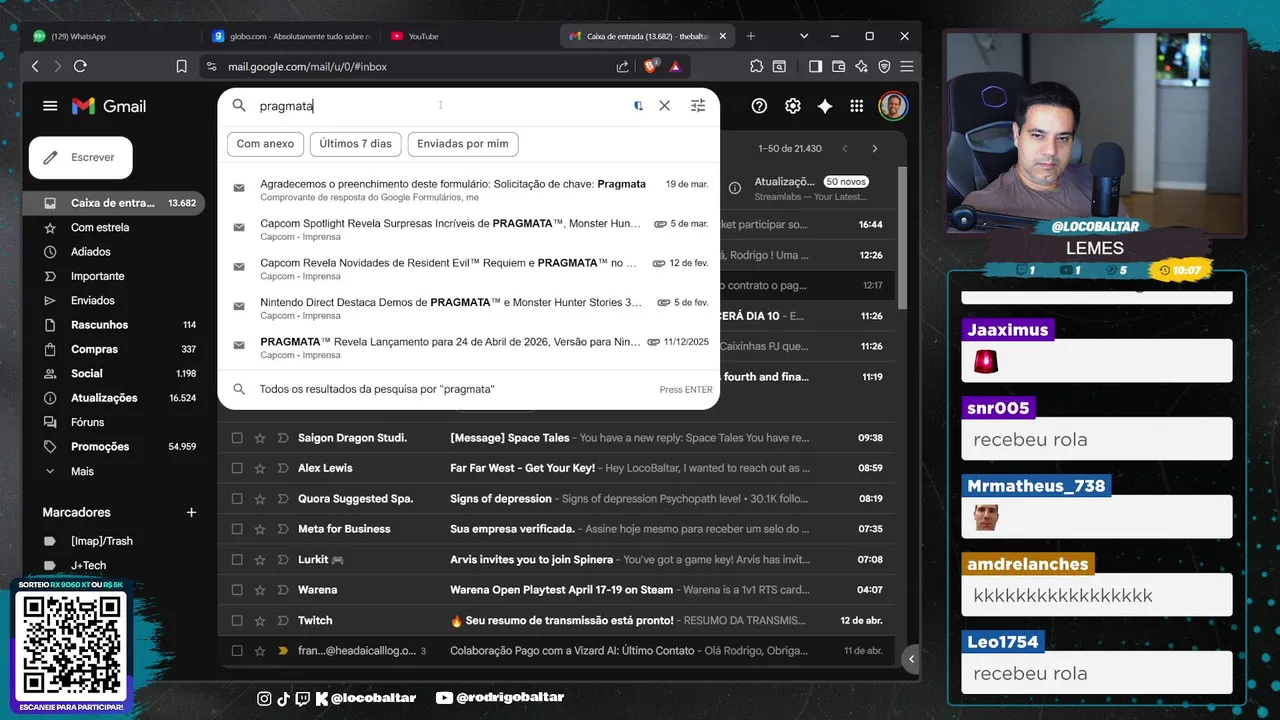Screen dimensions: 1280x720
Task: Open advanced search options sliders icon
Action: click(698, 106)
